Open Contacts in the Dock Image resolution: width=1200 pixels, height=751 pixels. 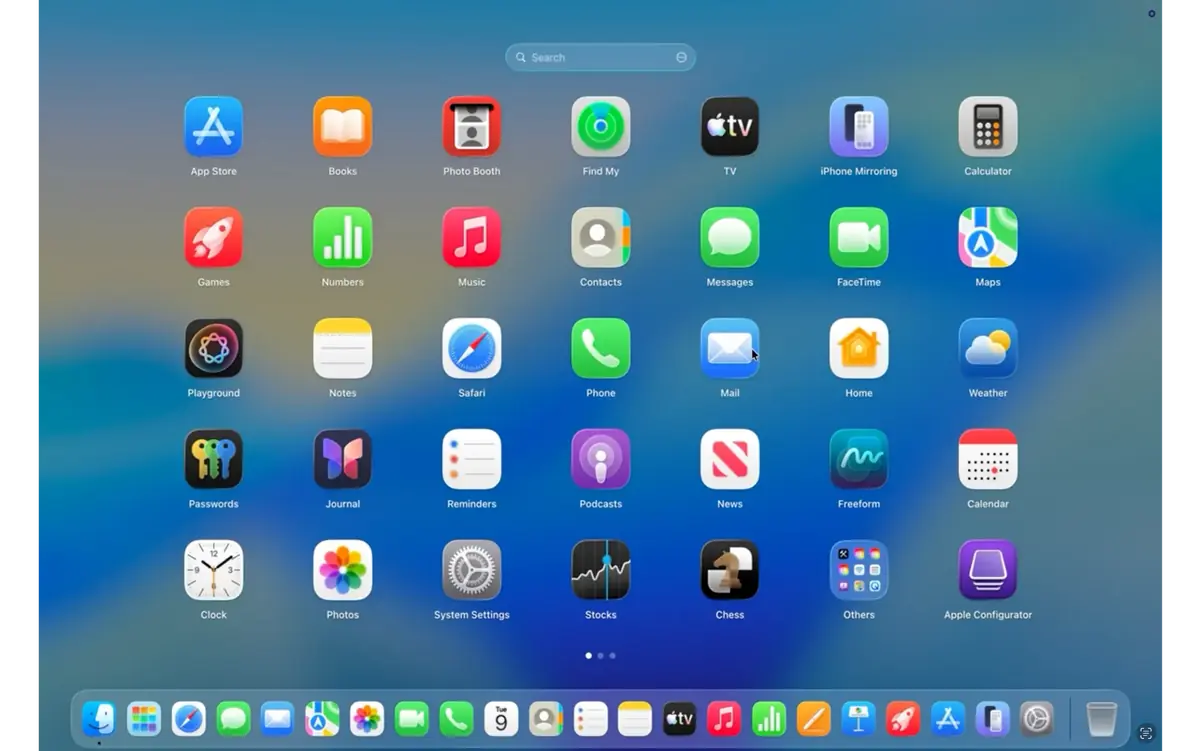(x=545, y=719)
